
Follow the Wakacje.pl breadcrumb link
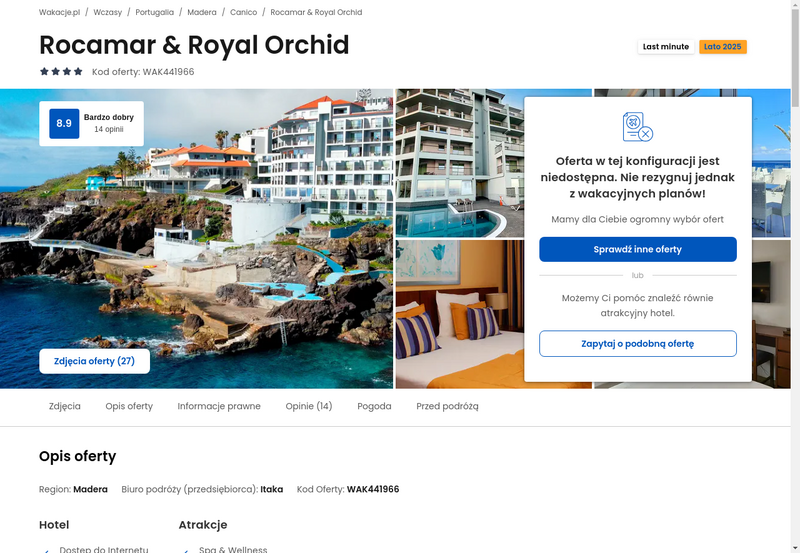(60, 12)
